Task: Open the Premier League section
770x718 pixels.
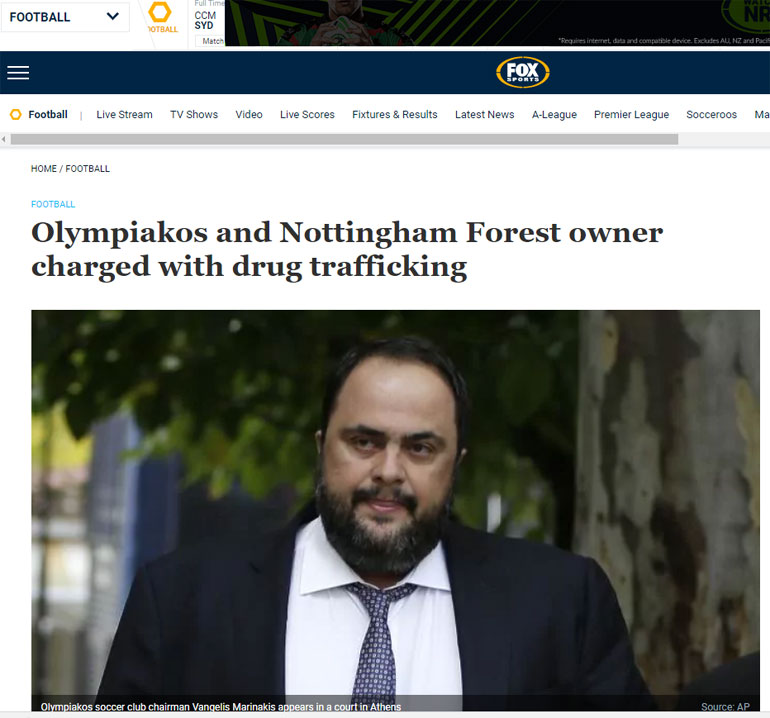Action: 632,114
